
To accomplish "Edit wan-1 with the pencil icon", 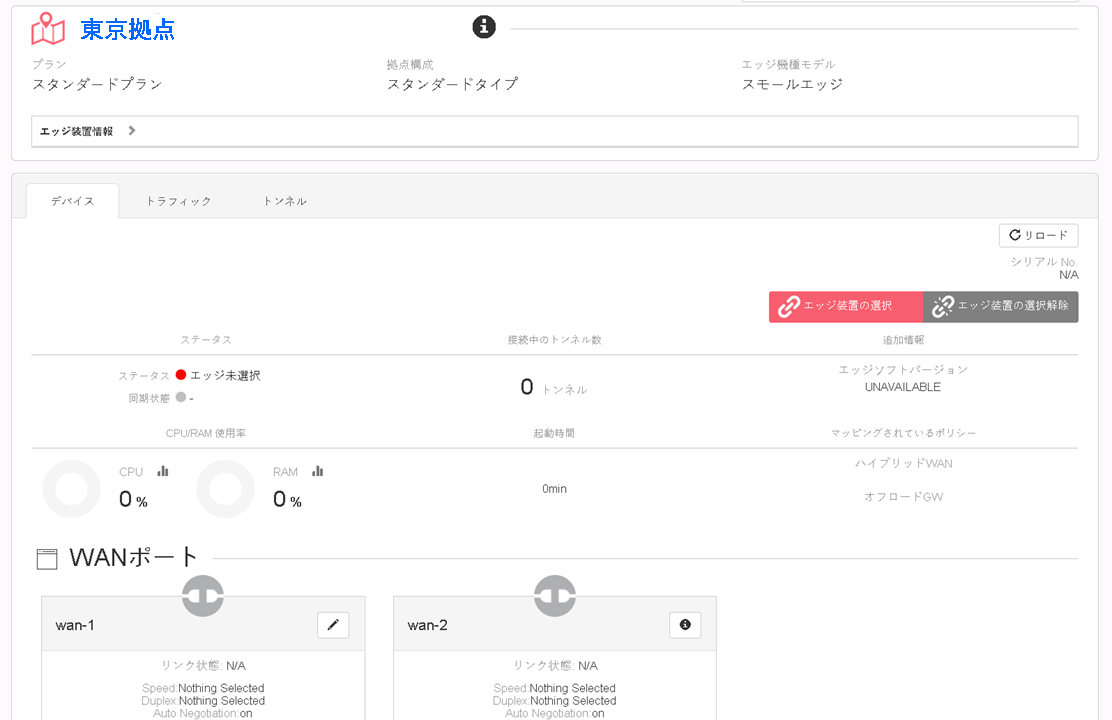I will [333, 625].
